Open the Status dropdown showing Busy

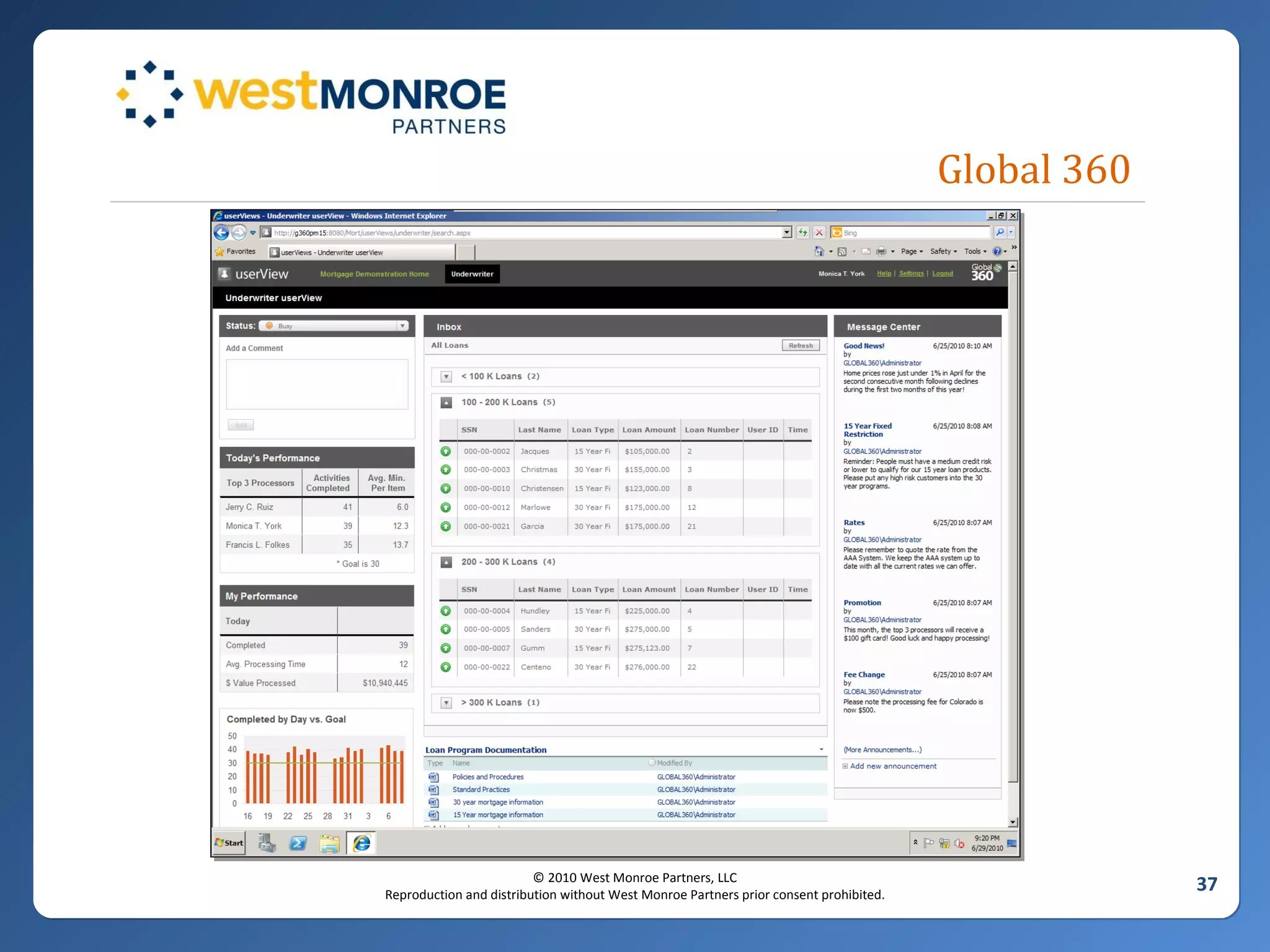pos(334,326)
